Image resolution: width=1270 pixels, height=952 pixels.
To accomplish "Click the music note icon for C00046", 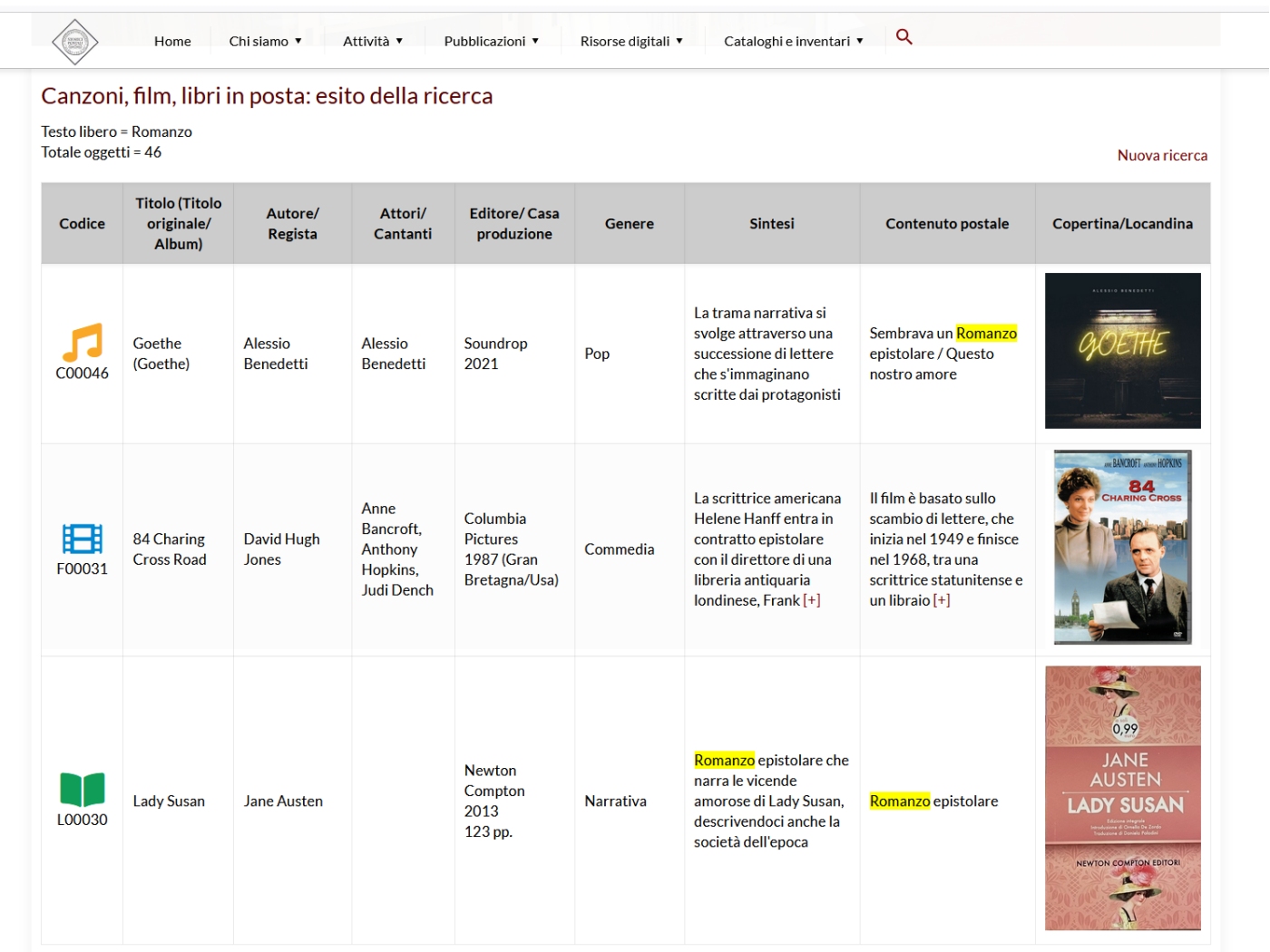I will point(82,343).
